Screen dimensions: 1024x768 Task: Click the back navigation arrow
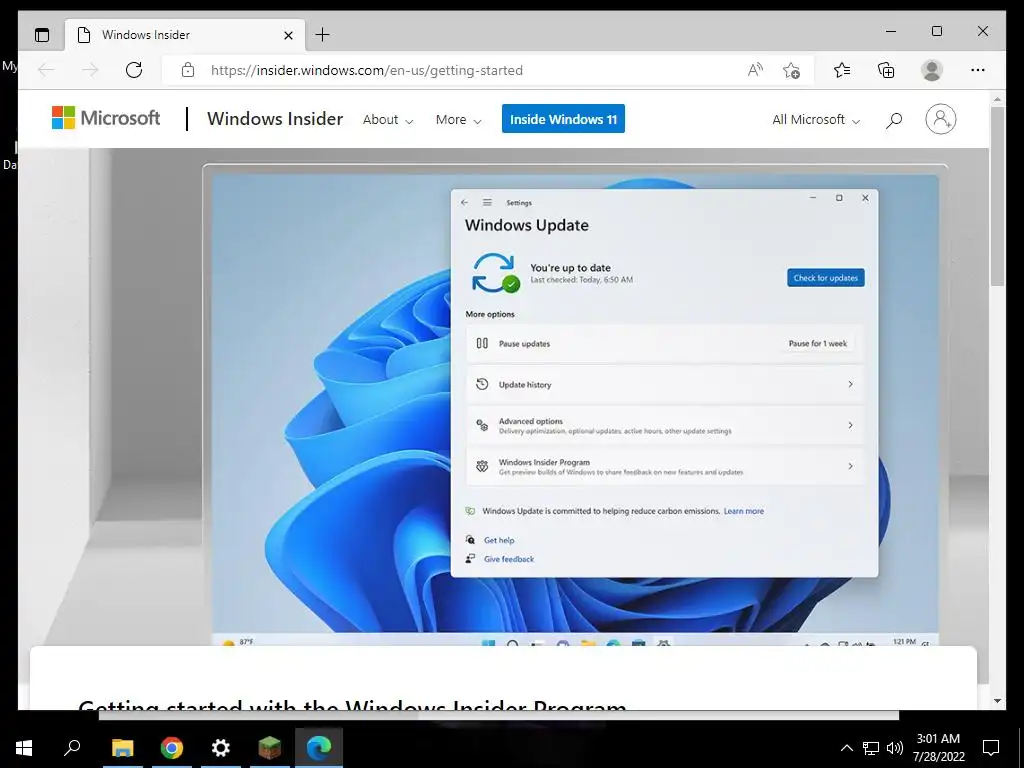point(46,70)
